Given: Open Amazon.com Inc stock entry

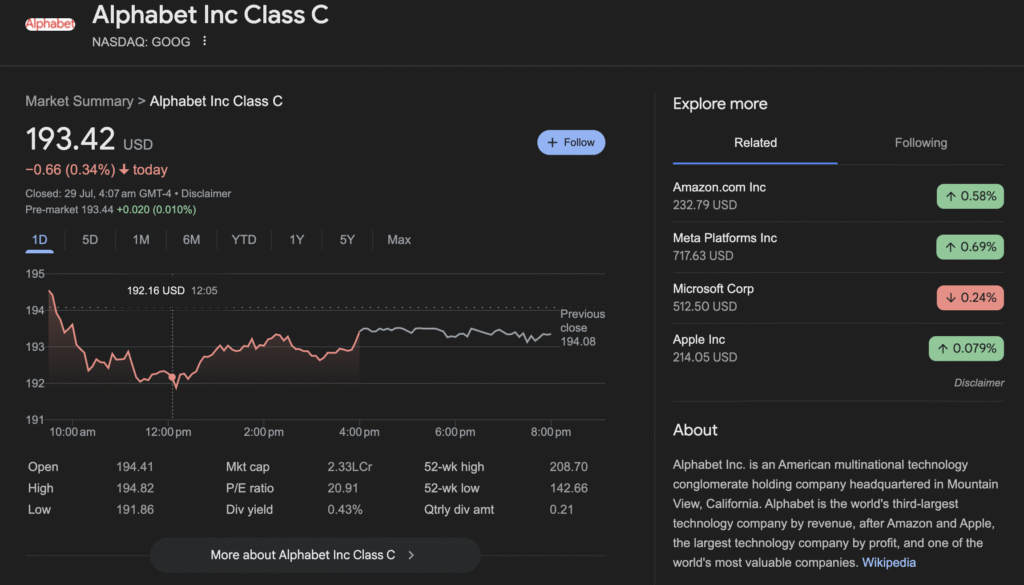Looking at the screenshot, I should pyautogui.click(x=719, y=188).
